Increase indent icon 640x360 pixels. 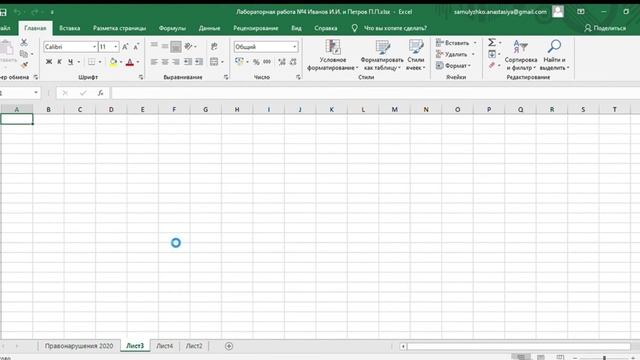point(199,62)
